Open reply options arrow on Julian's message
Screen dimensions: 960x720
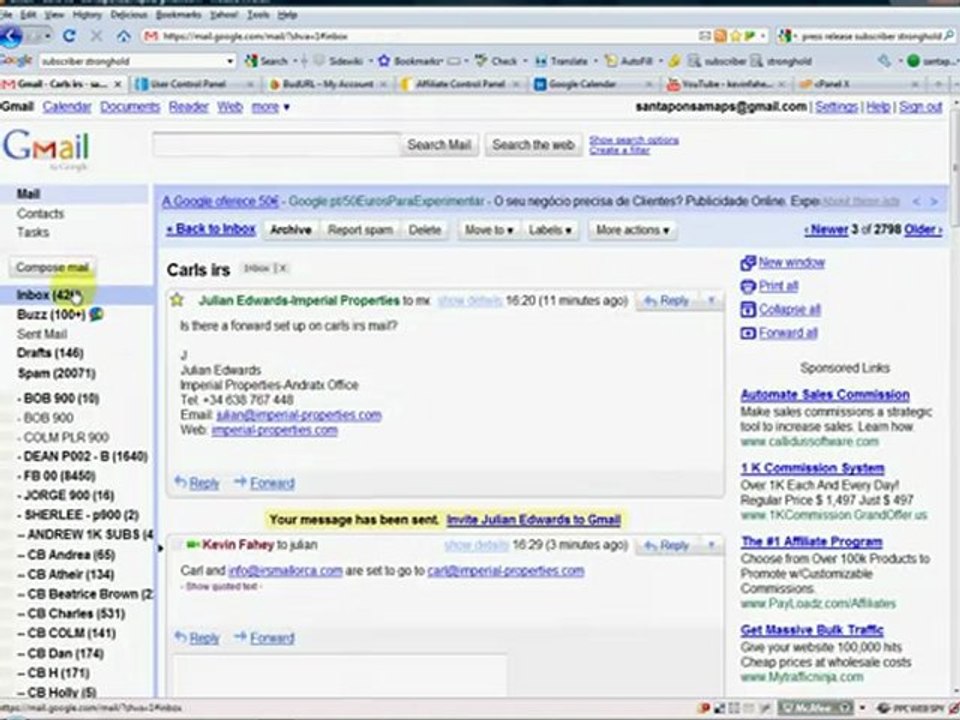pos(711,301)
